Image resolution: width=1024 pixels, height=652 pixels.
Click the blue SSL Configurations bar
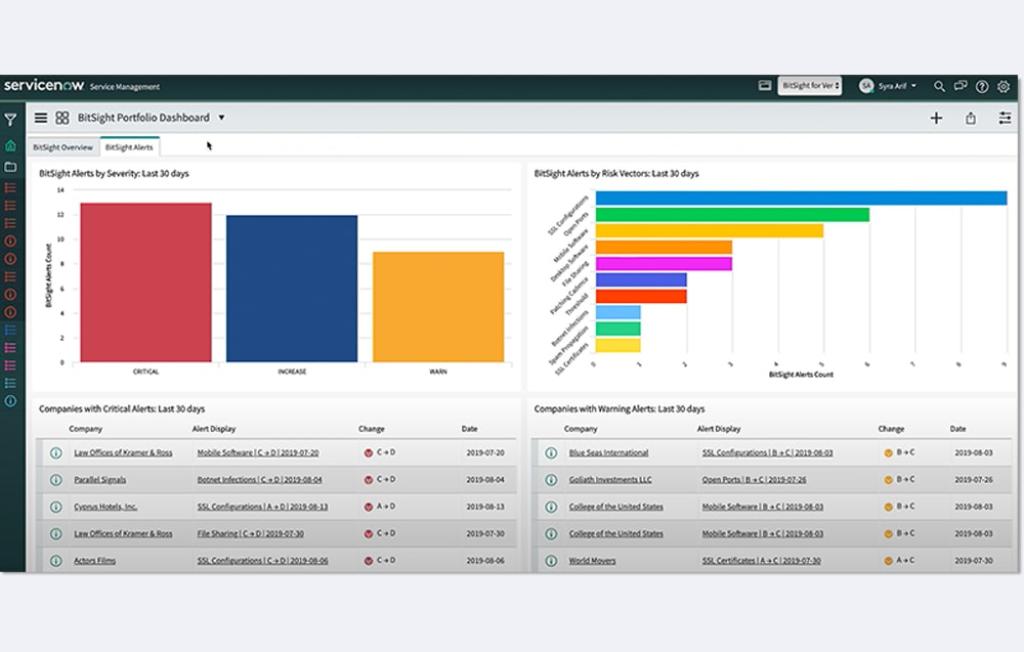coord(800,198)
